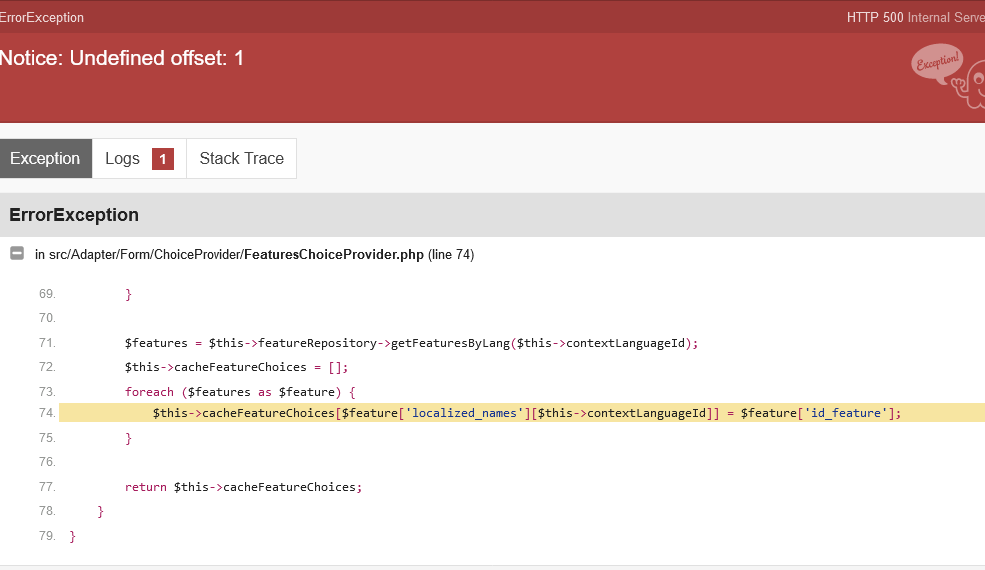
Task: Click the ErrorException section heading
Action: (74, 215)
